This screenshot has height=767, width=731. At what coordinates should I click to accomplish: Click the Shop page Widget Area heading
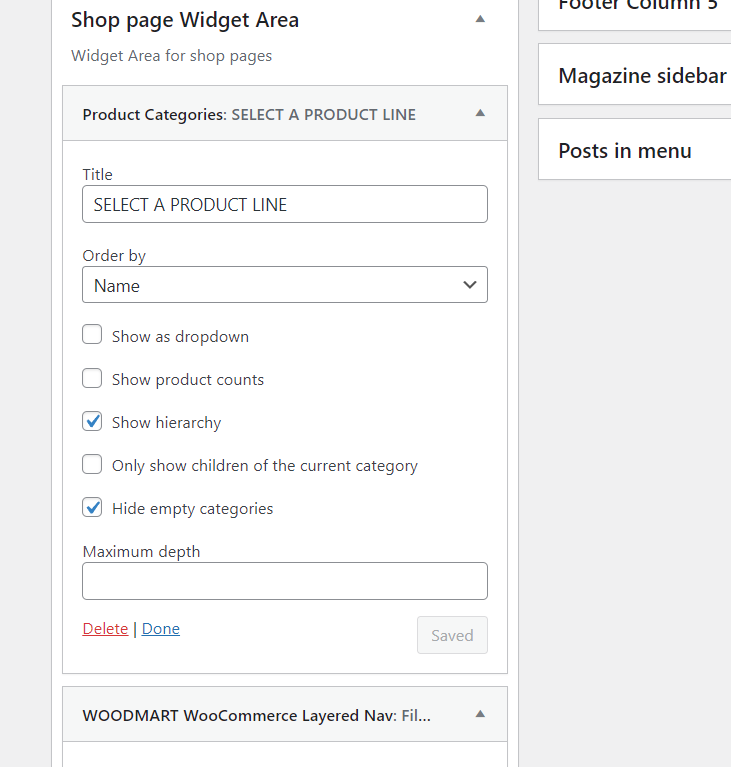pyautogui.click(x=185, y=20)
